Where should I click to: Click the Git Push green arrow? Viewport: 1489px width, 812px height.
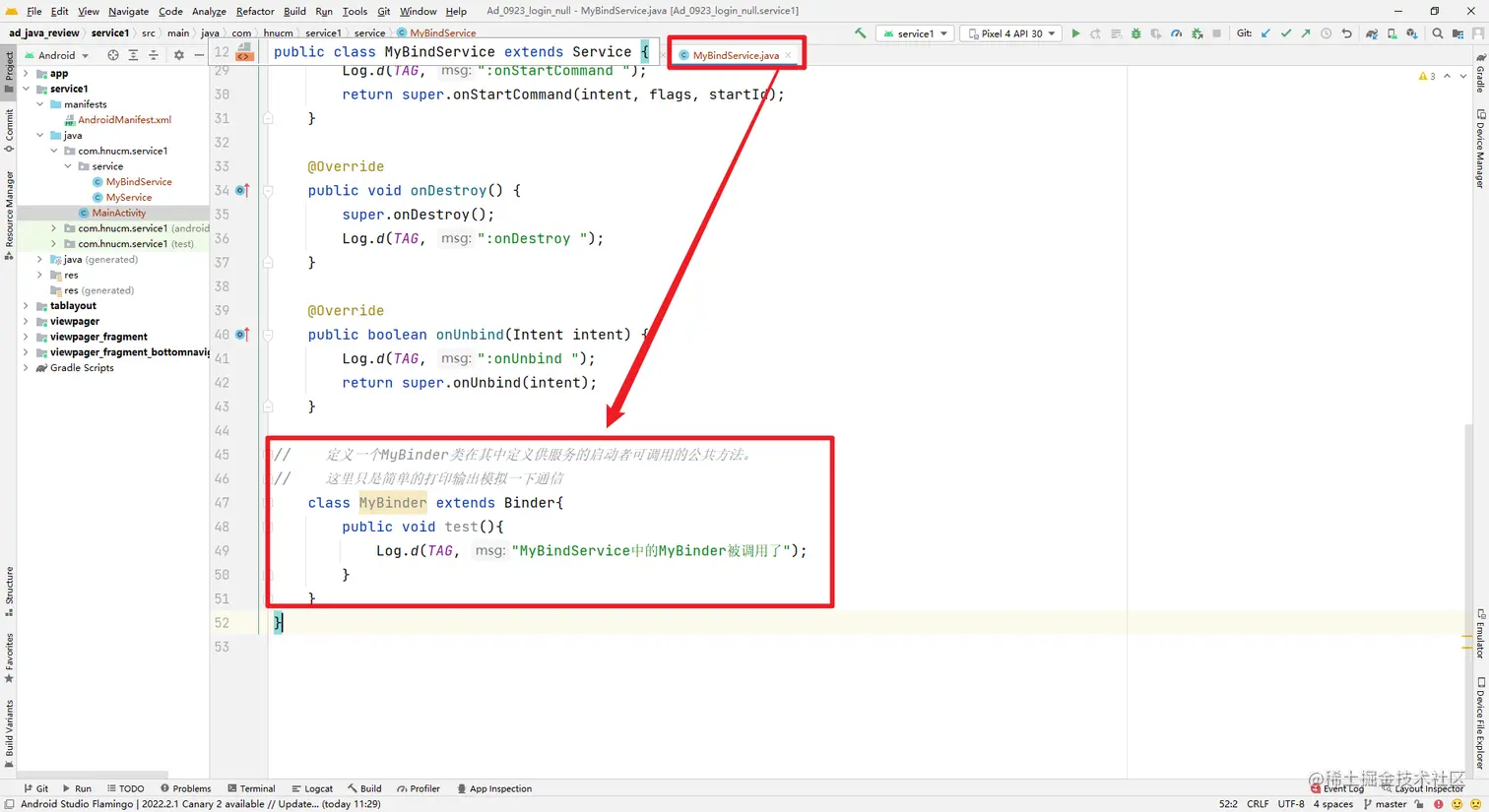(x=1306, y=33)
